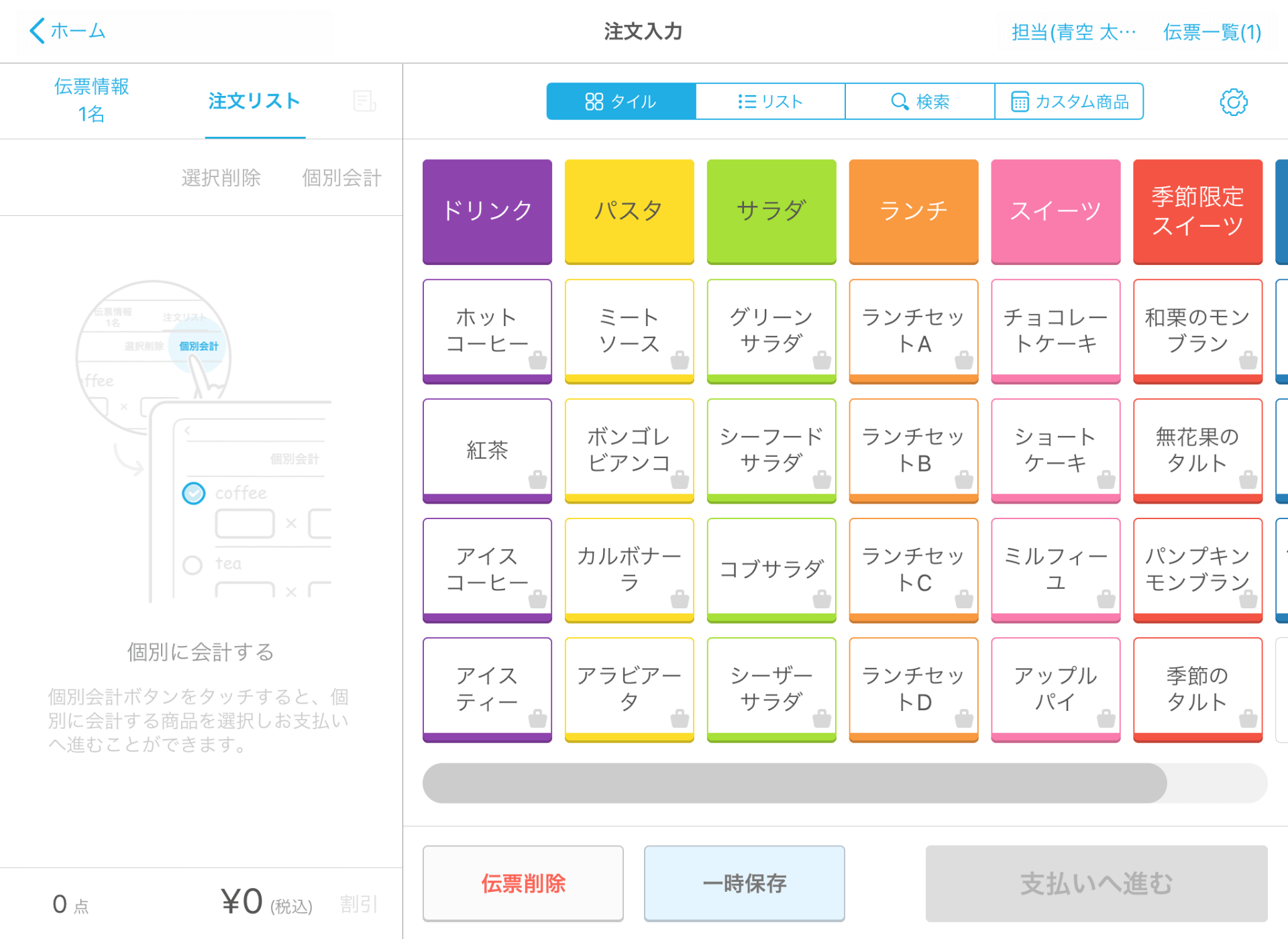The image size is (1288, 939).
Task: Choose the orange ランチ category
Action: pyautogui.click(x=914, y=211)
